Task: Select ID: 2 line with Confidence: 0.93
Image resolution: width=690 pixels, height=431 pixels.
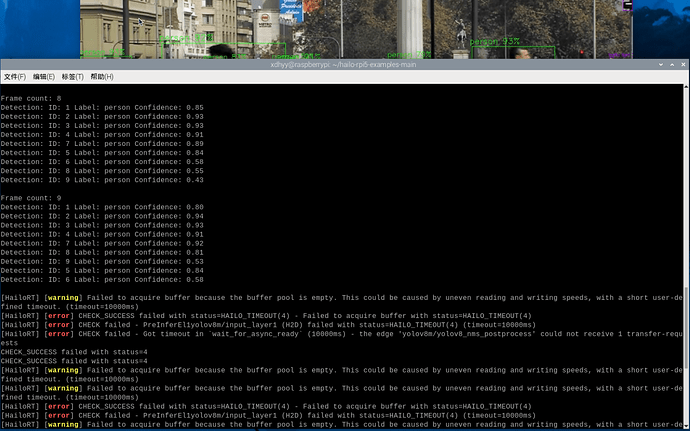Action: pyautogui.click(x=102, y=117)
